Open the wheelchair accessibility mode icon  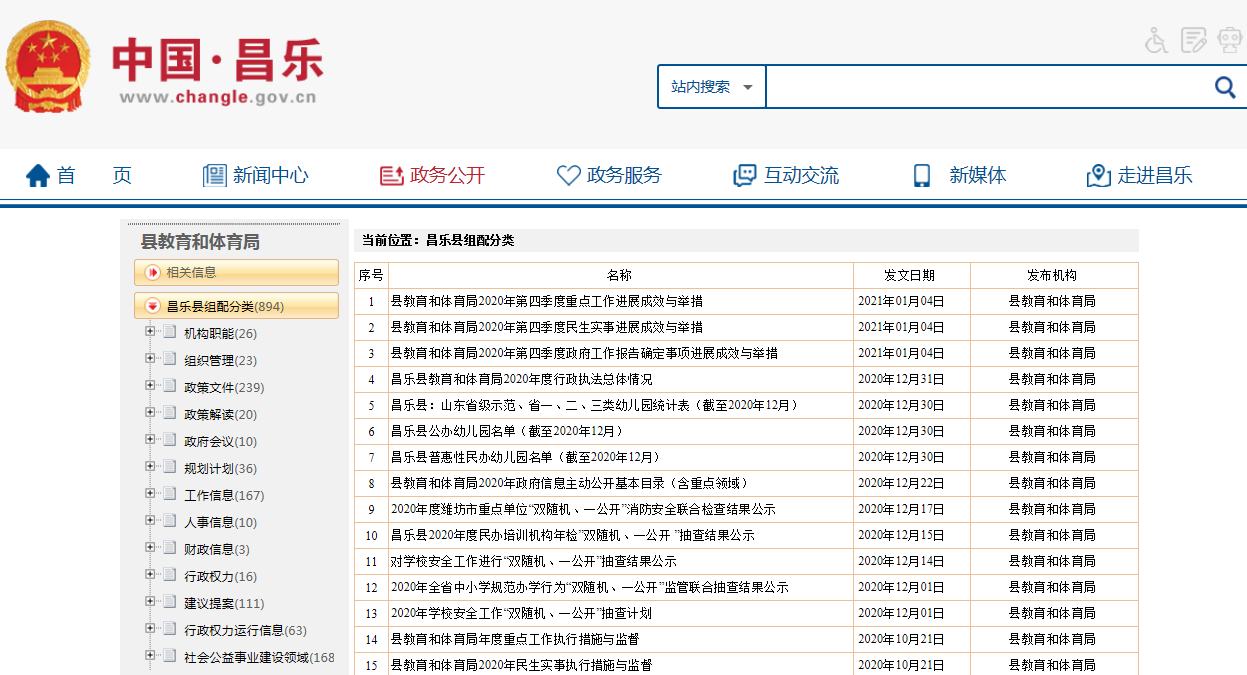(1156, 41)
